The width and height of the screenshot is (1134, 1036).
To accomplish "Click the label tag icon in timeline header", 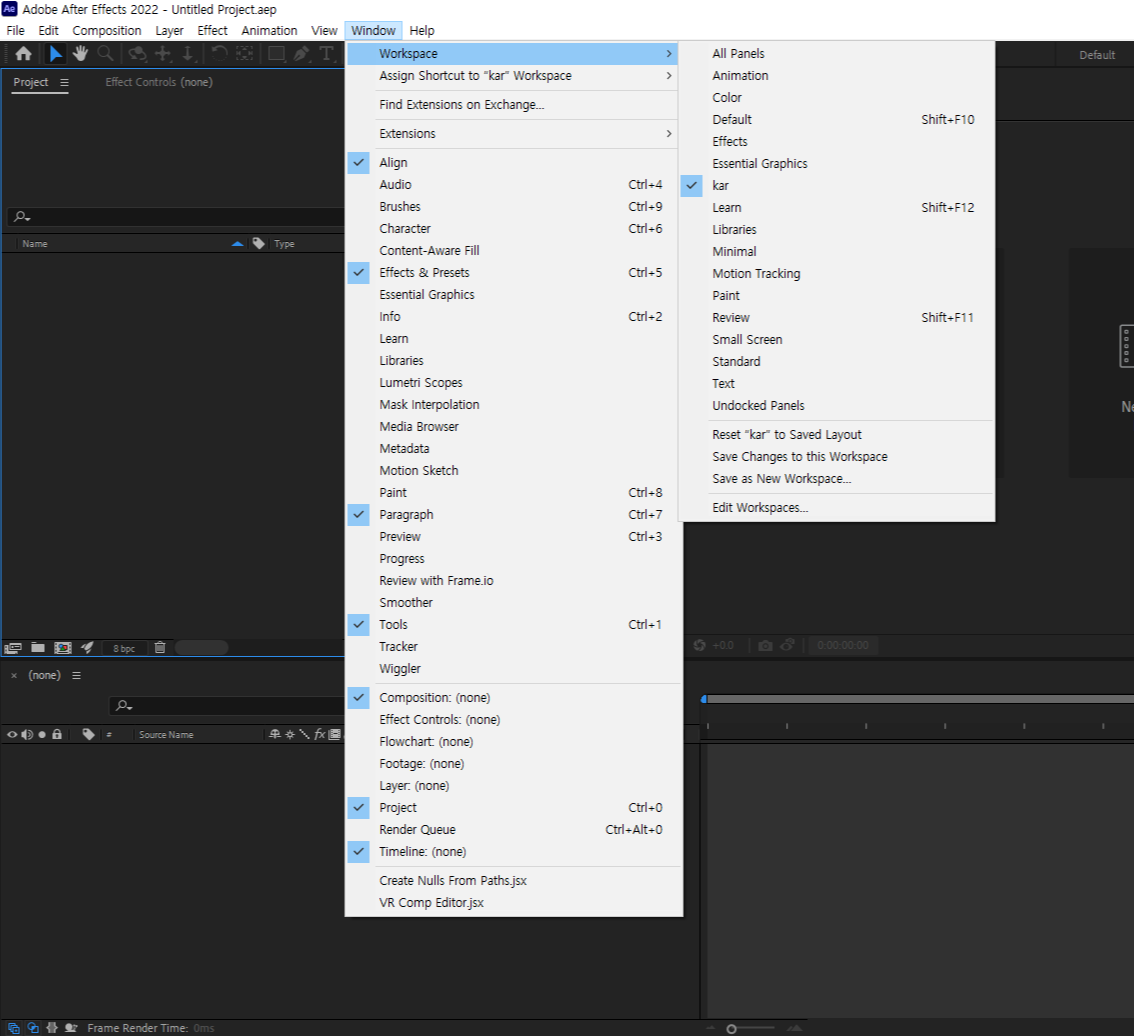I will coord(88,734).
